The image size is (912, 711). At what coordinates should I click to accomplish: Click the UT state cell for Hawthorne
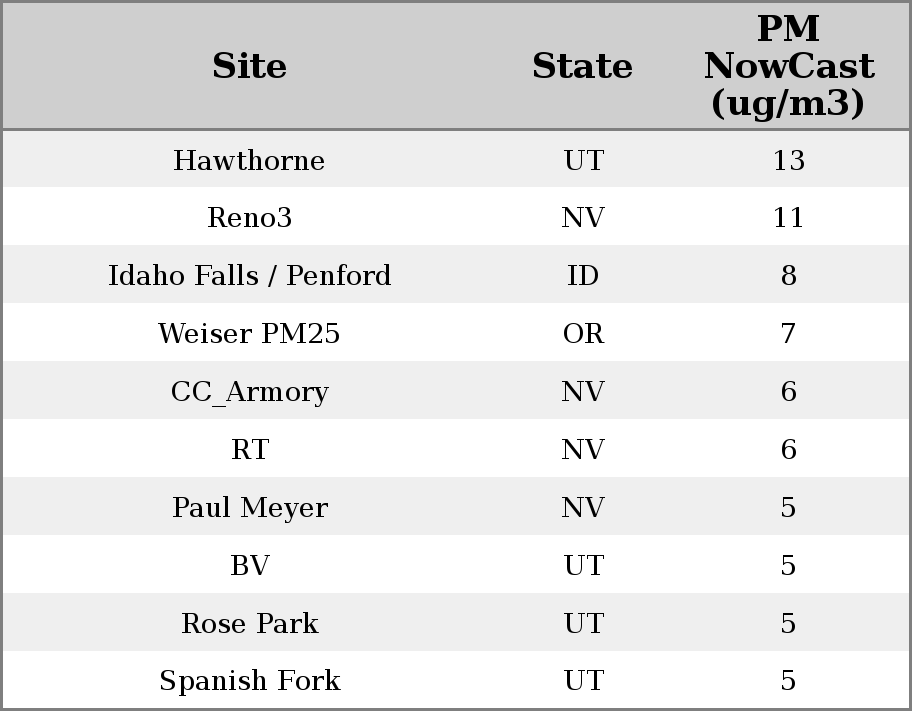point(582,161)
